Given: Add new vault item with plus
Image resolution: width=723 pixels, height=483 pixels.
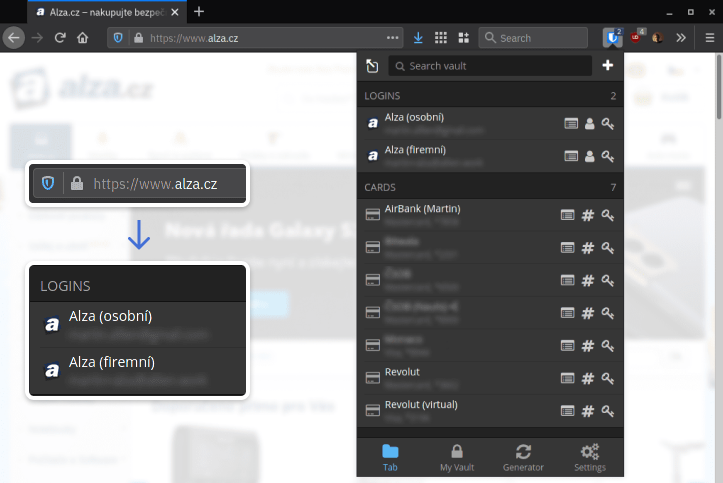Looking at the screenshot, I should (607, 65).
